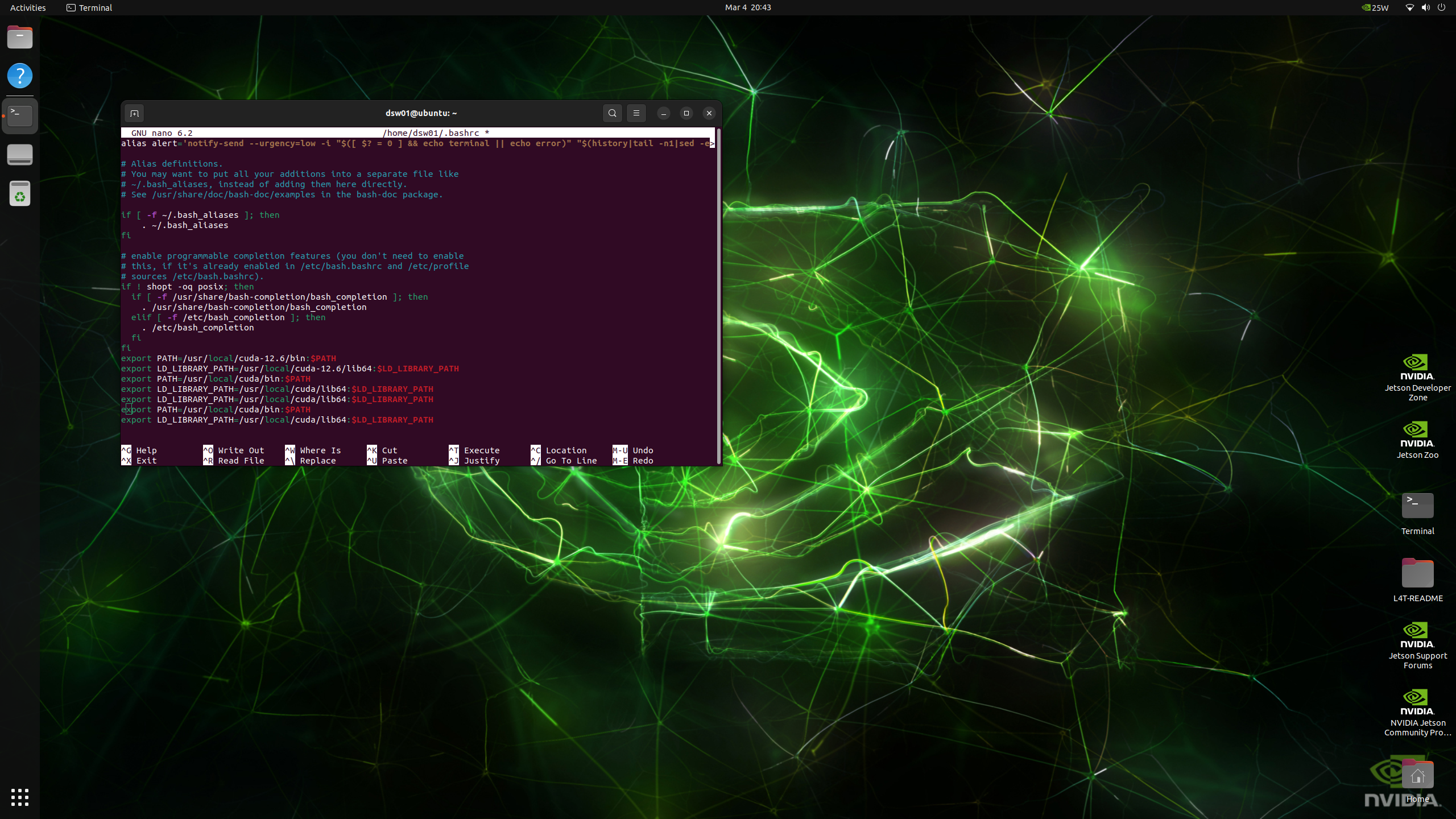Show Applications grid button
Screen dimensions: 1456x819
(x=20, y=797)
